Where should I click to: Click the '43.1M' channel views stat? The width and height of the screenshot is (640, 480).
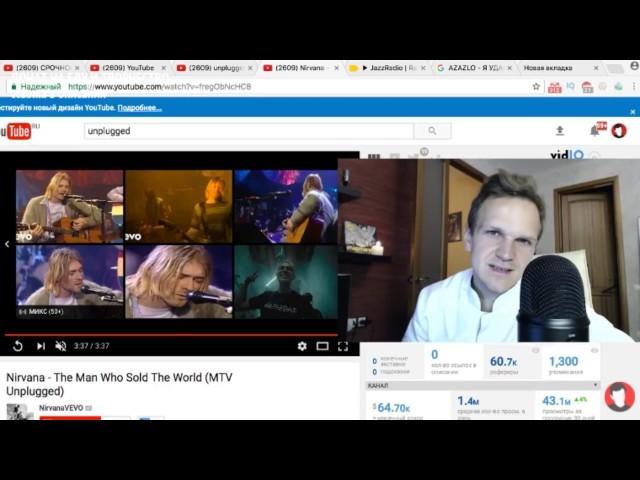(556, 401)
